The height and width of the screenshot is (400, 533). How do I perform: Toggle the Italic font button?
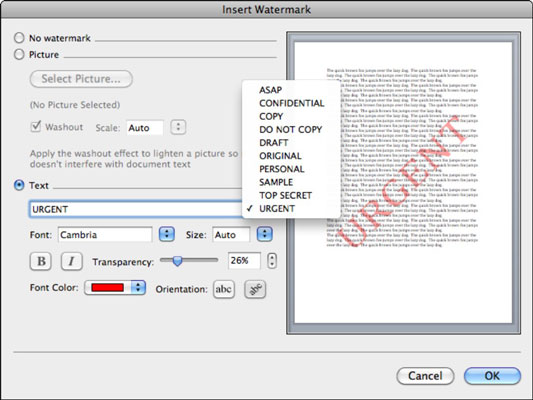(x=71, y=261)
